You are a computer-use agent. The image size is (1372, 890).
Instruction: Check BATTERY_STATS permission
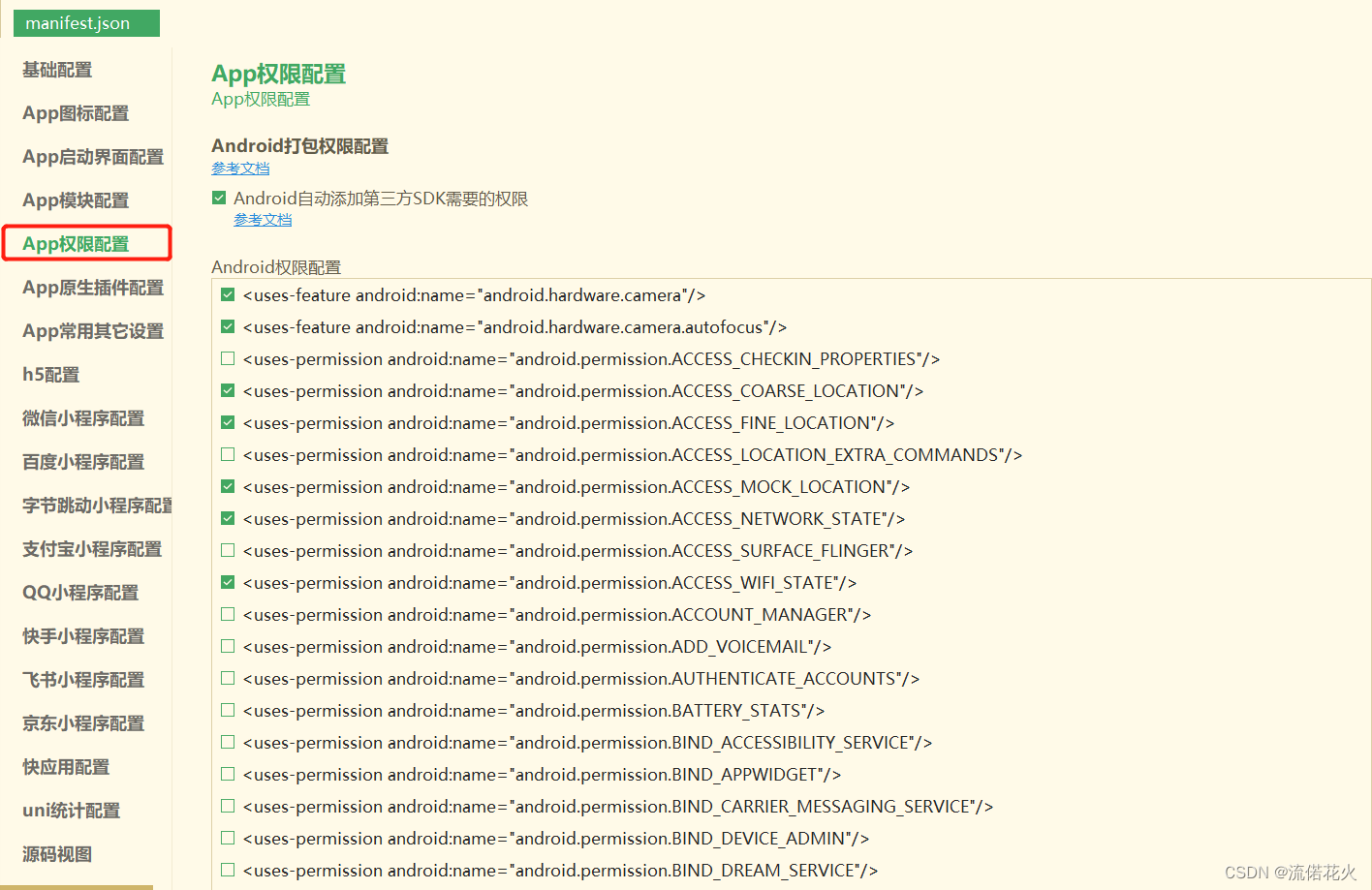tap(228, 710)
